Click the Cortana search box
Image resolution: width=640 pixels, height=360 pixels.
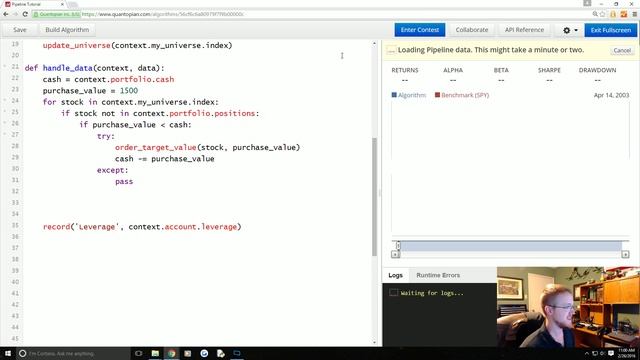click(x=73, y=353)
